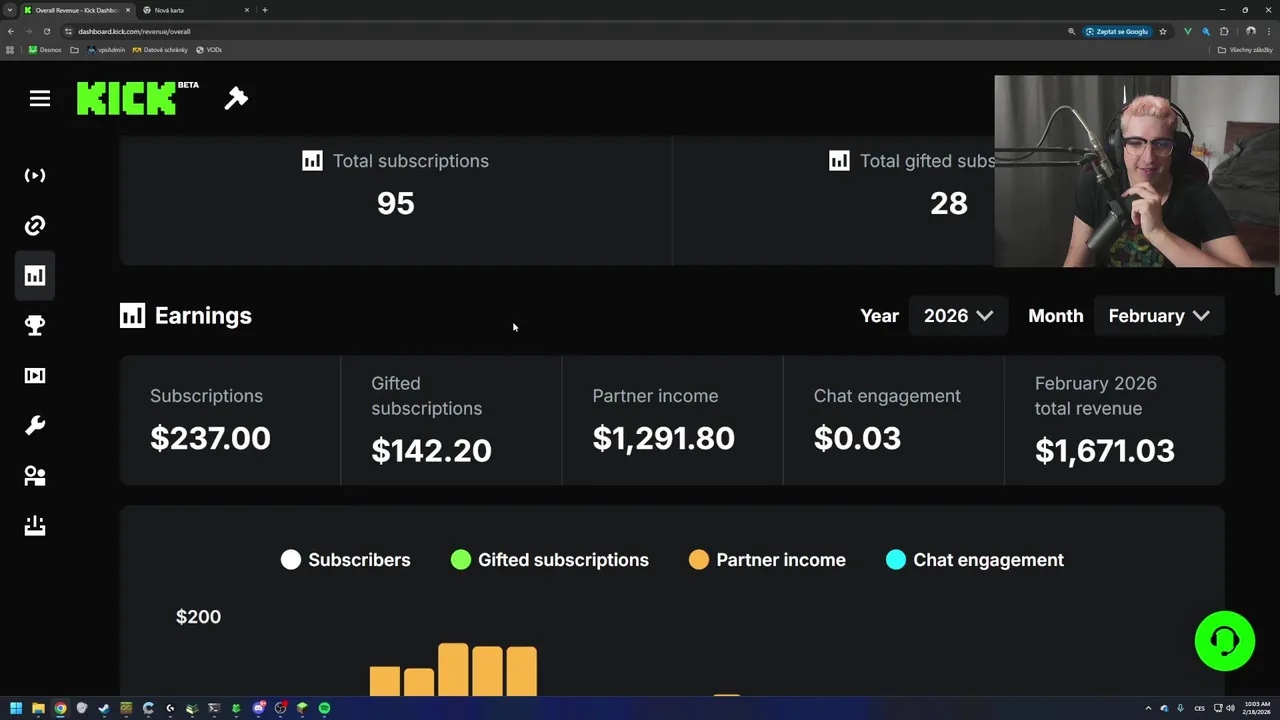Viewport: 1280px width, 720px height.
Task: Open the video clips sidebar icon
Action: tap(35, 376)
